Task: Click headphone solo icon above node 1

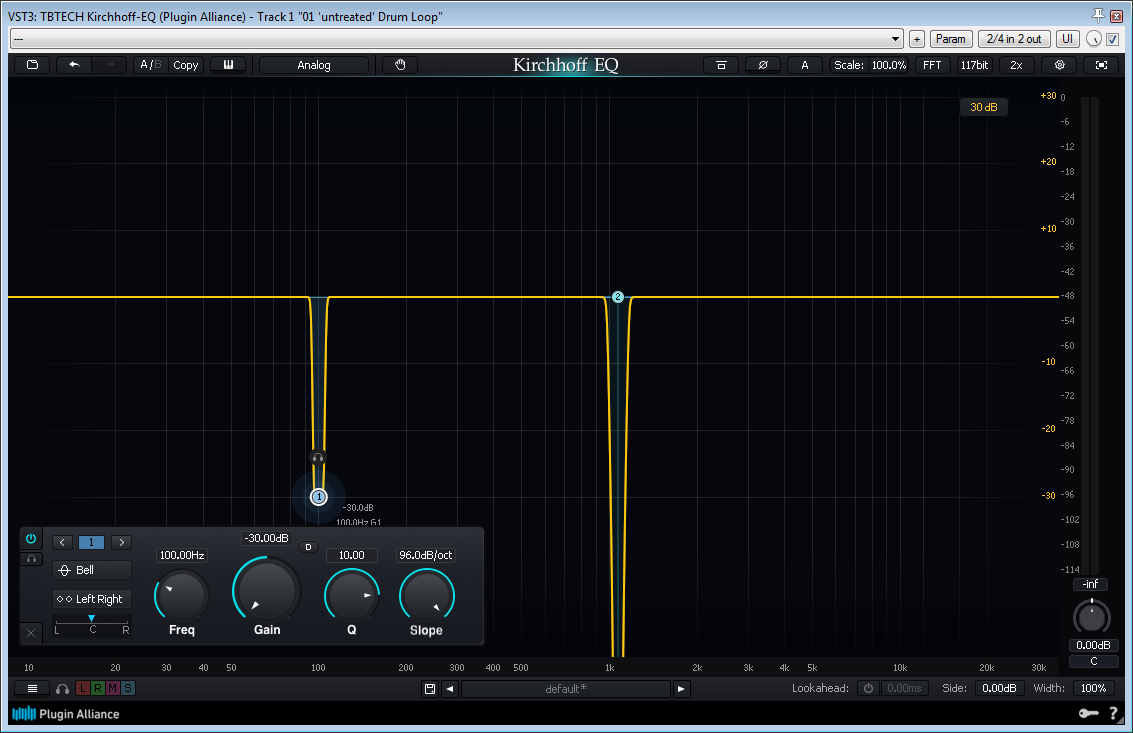Action: click(318, 458)
